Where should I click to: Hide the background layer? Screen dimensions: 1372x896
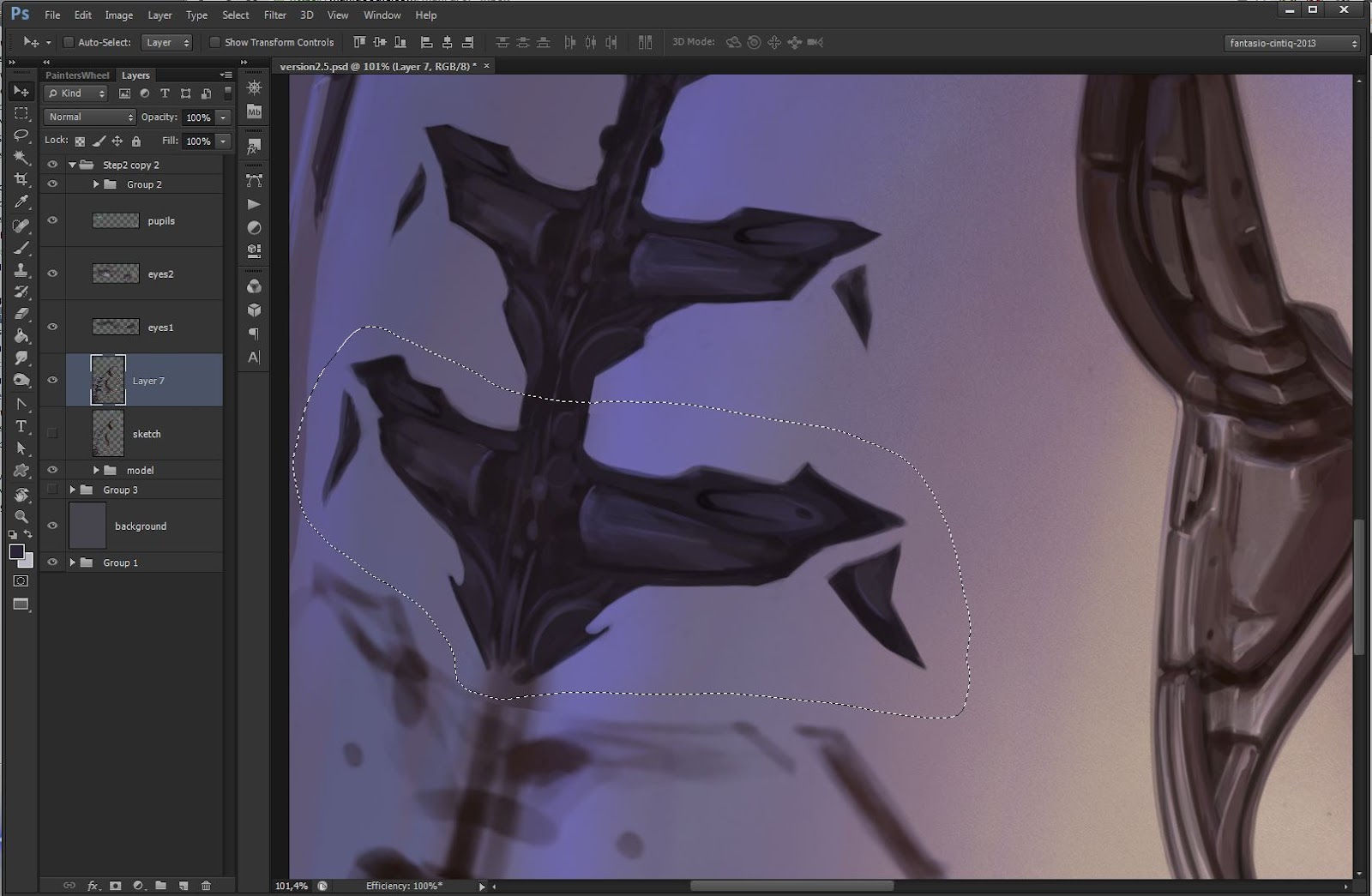point(52,526)
